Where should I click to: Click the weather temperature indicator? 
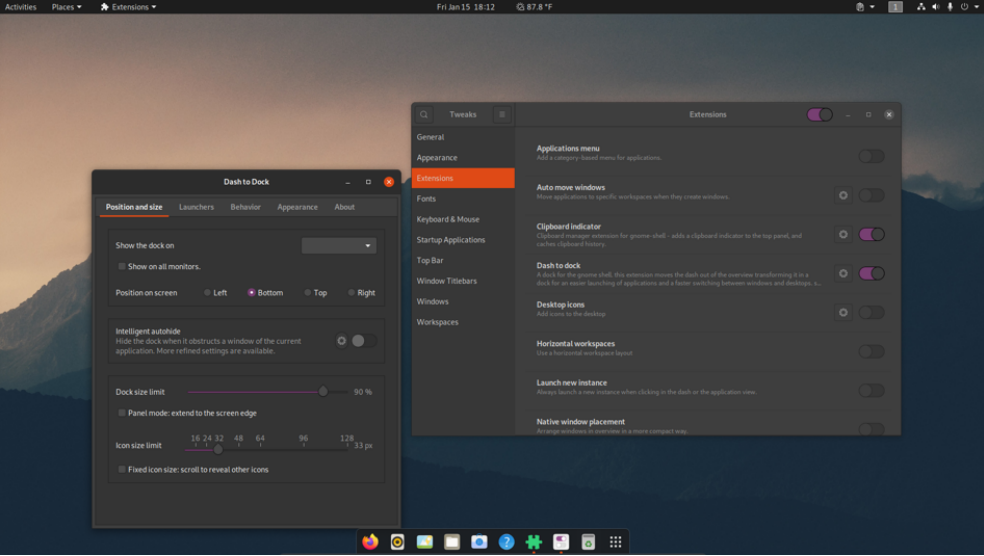(x=534, y=7)
